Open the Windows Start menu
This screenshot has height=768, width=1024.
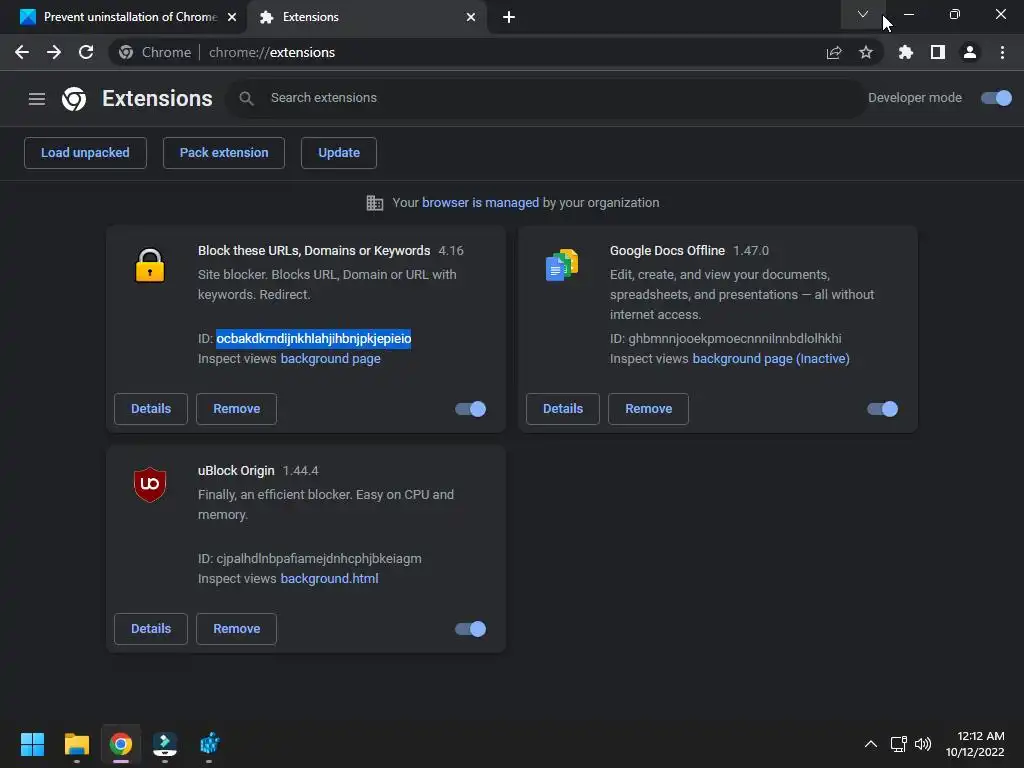(x=32, y=744)
